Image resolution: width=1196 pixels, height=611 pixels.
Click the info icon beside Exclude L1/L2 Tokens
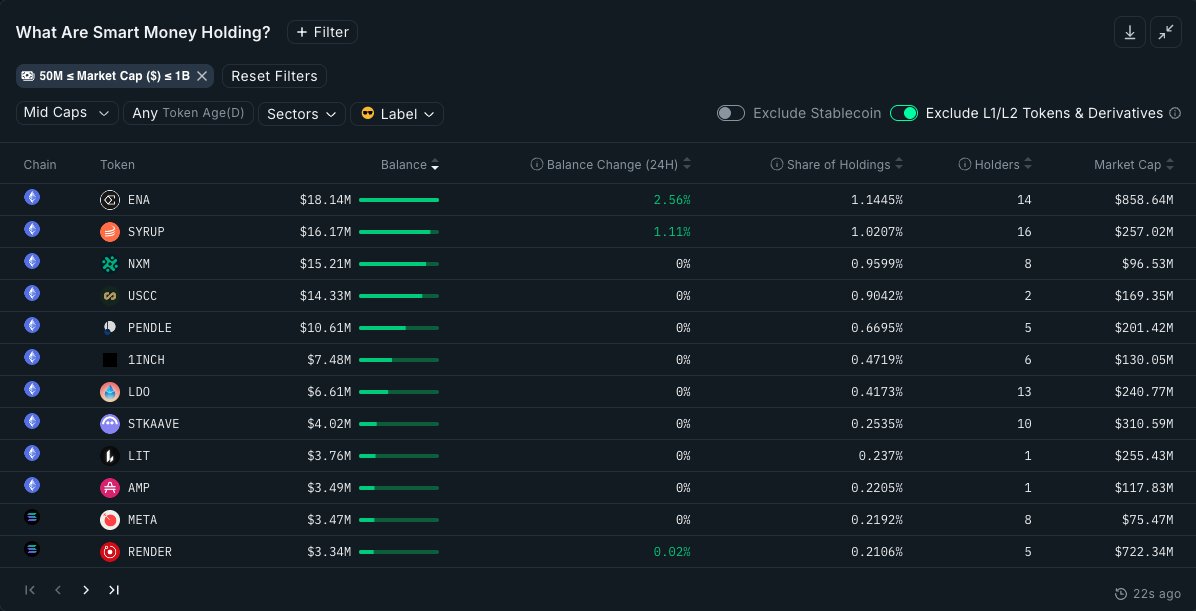[x=1175, y=114]
